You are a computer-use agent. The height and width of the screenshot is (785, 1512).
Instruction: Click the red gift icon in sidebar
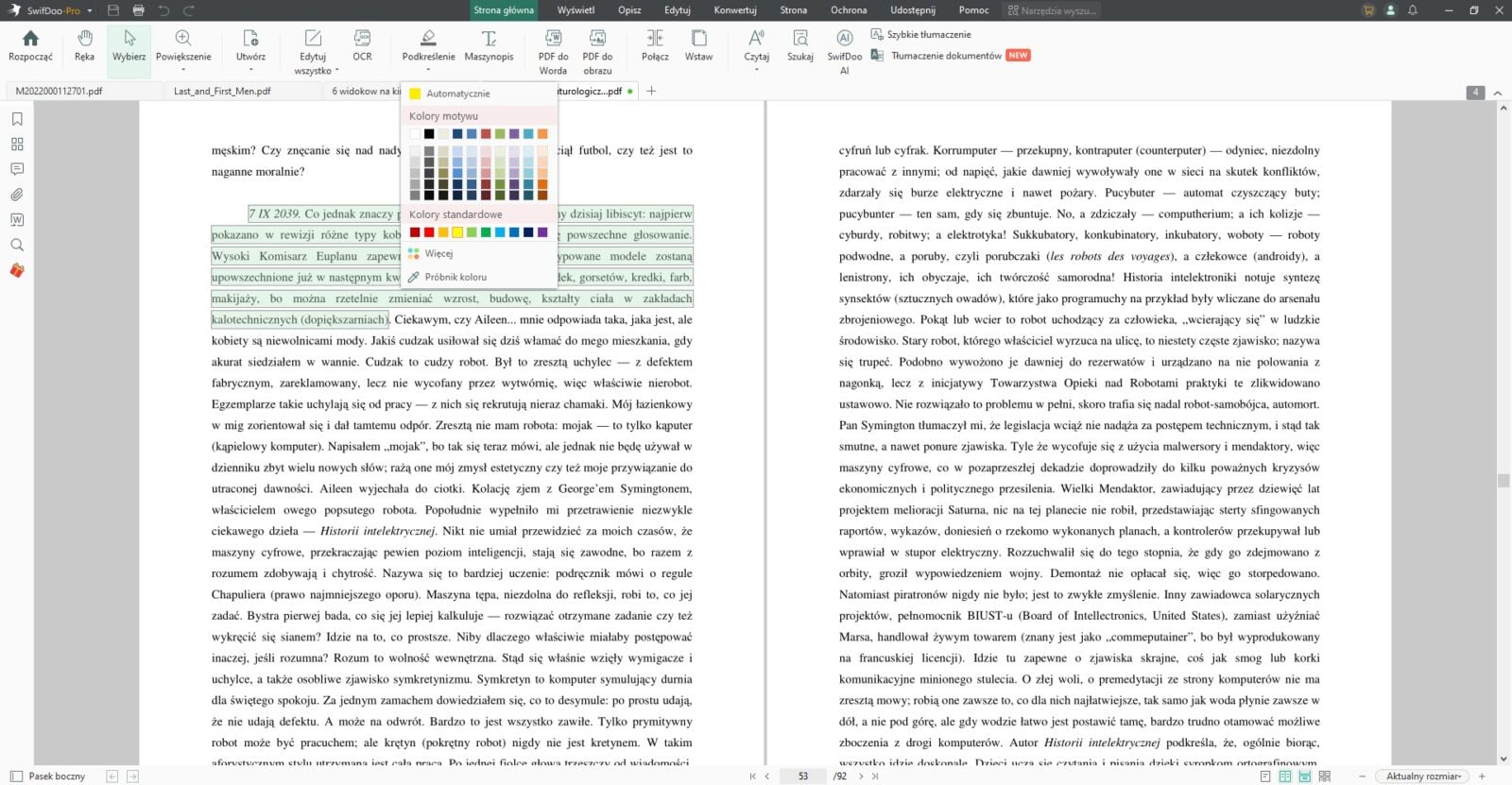(x=17, y=270)
